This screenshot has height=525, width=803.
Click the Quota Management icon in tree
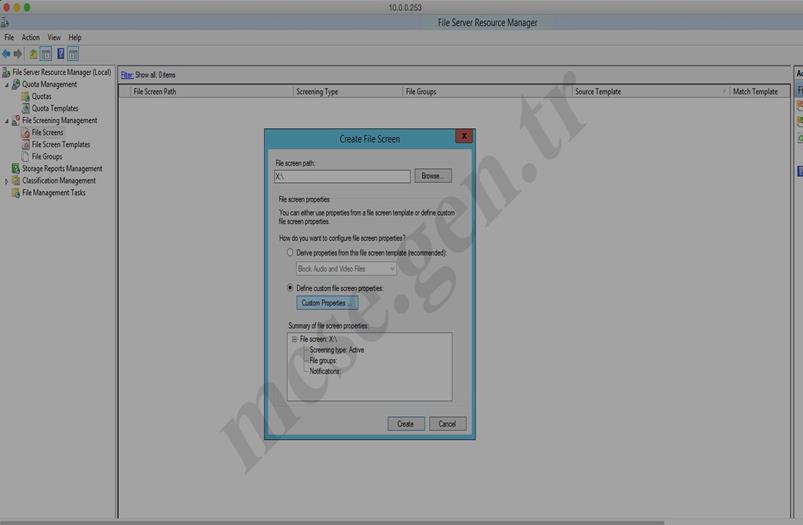(16, 84)
